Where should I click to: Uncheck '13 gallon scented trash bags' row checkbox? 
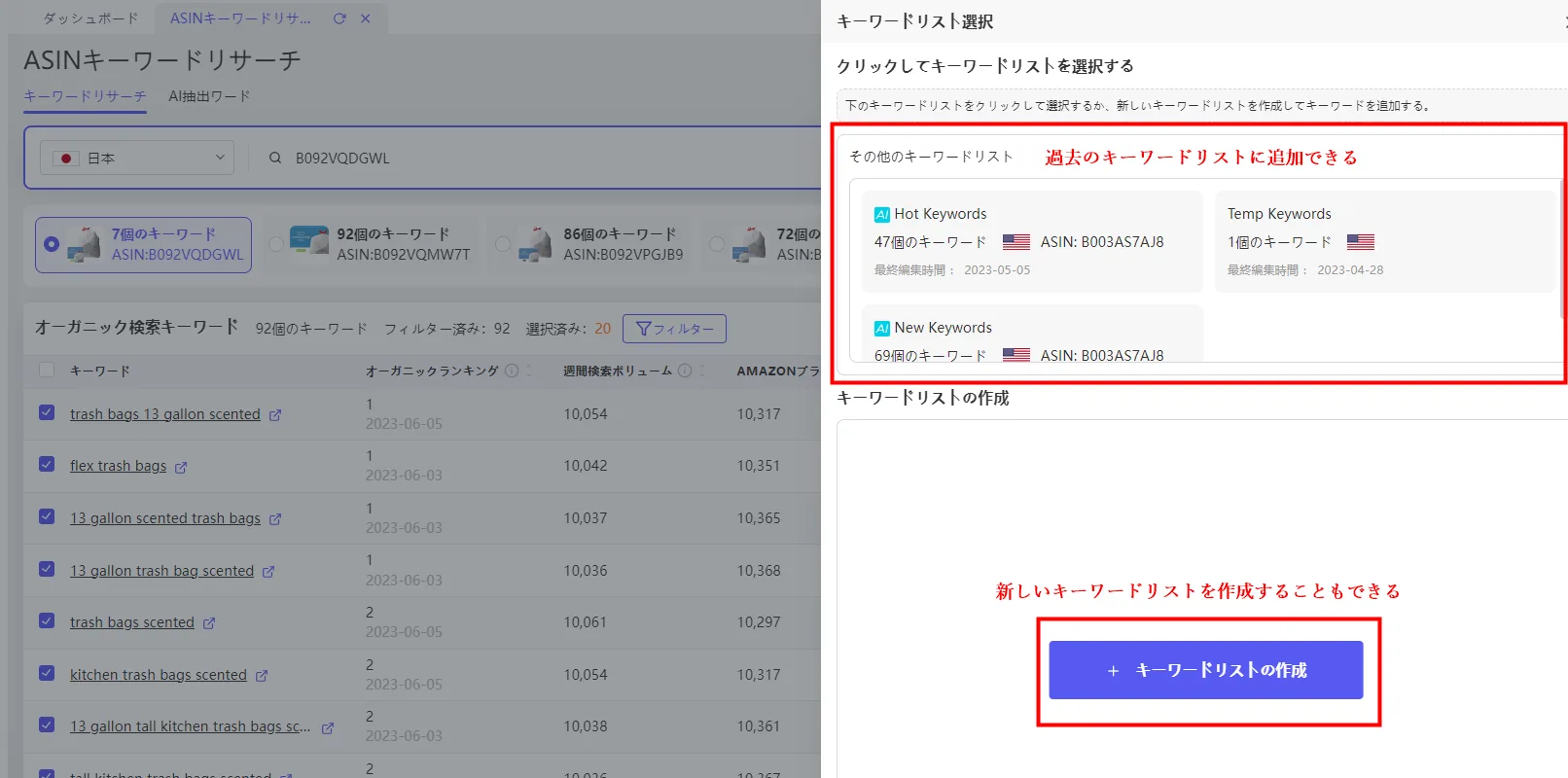tap(47, 516)
